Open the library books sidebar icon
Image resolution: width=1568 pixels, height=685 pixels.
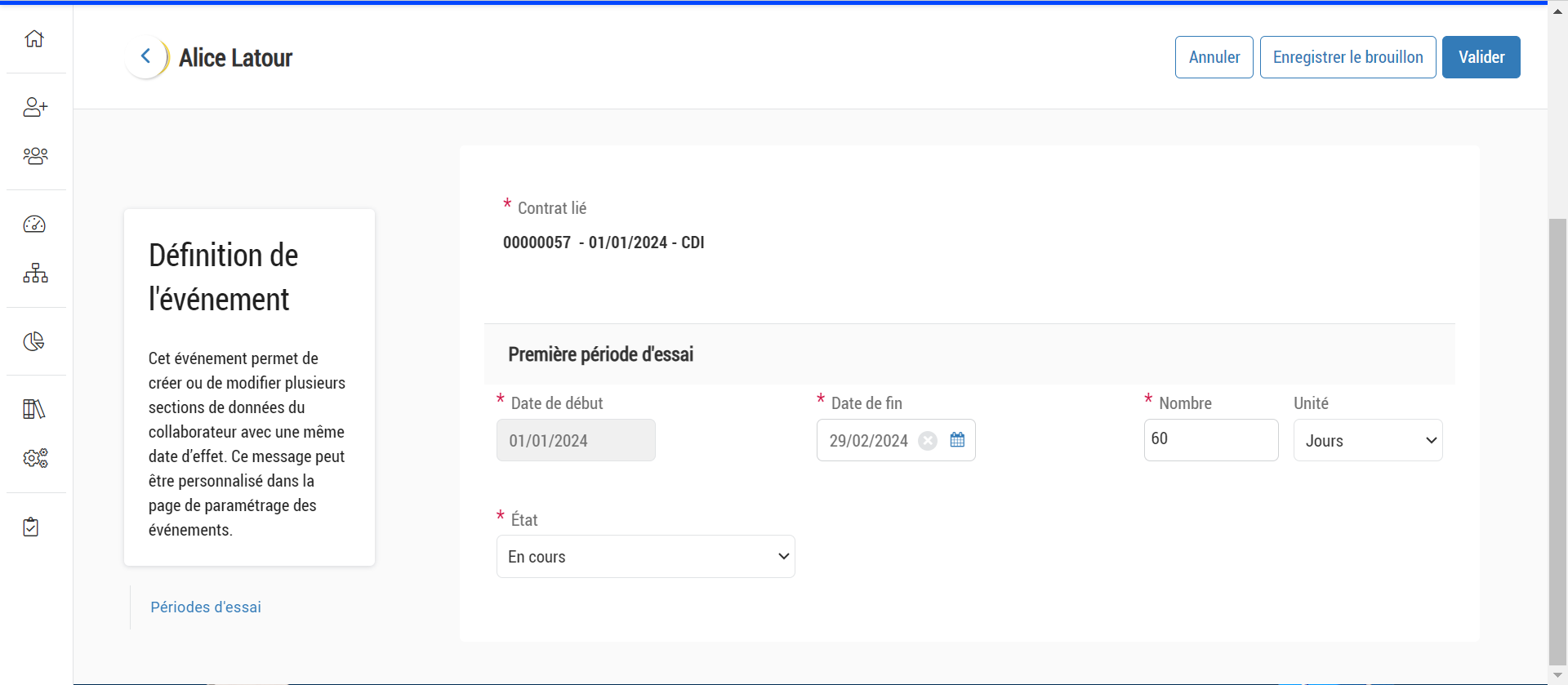click(x=34, y=409)
